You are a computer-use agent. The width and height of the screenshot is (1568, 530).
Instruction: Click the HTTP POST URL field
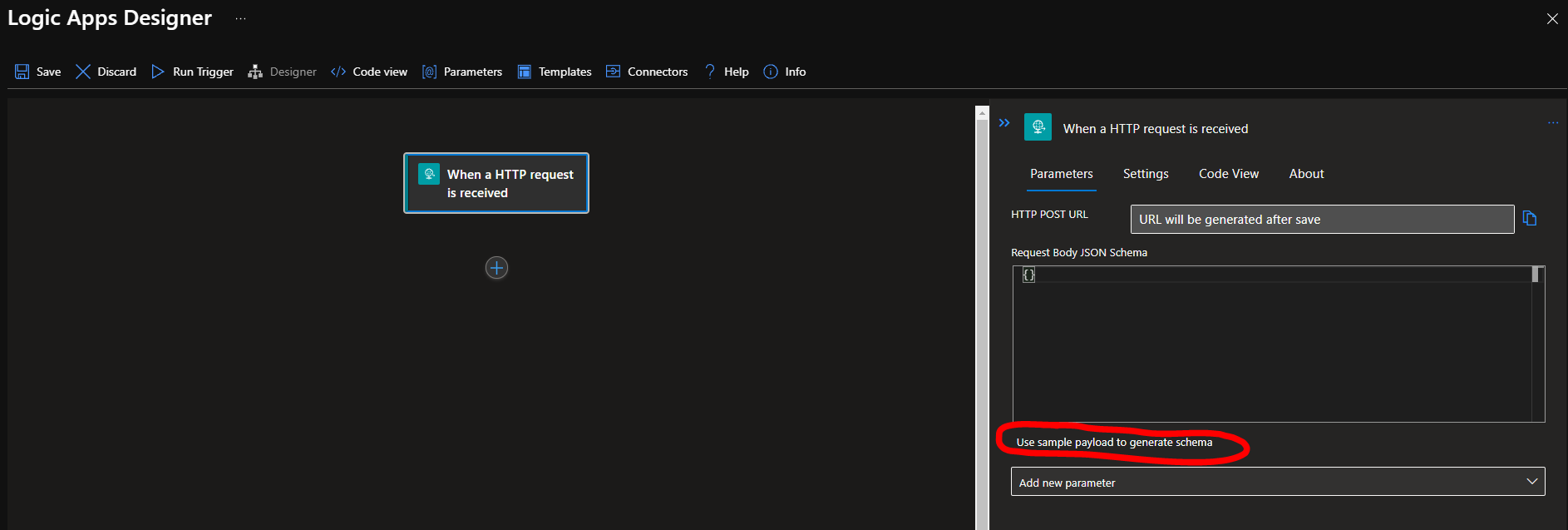(1322, 220)
